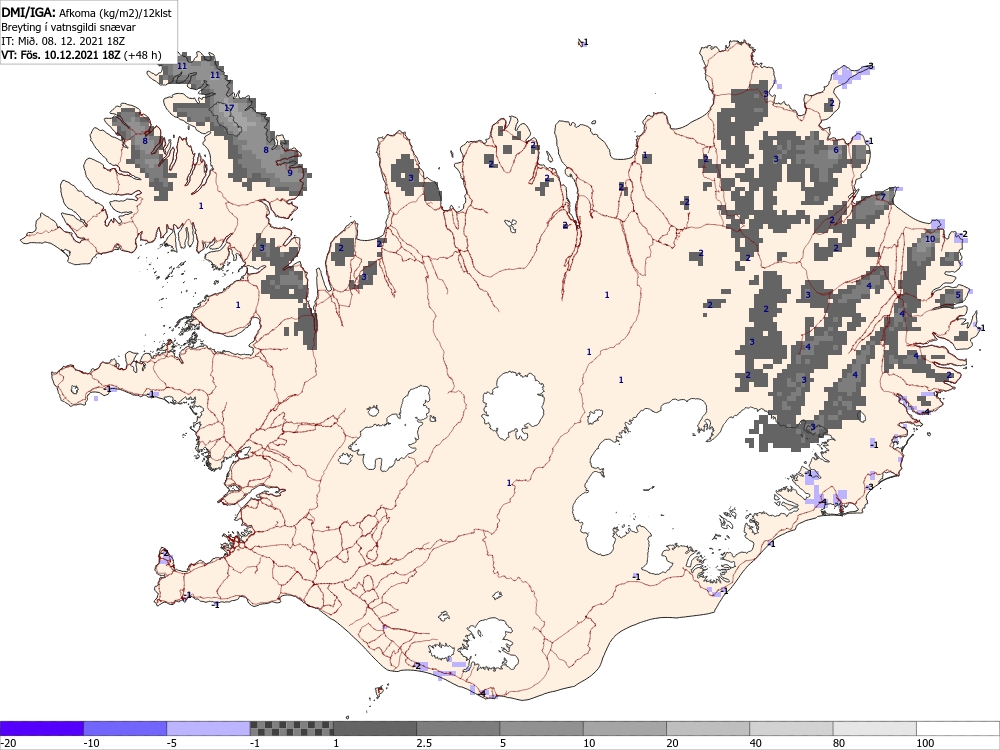Click the '40' legend scale label
This screenshot has height=750, width=1000.
pyautogui.click(x=756, y=743)
